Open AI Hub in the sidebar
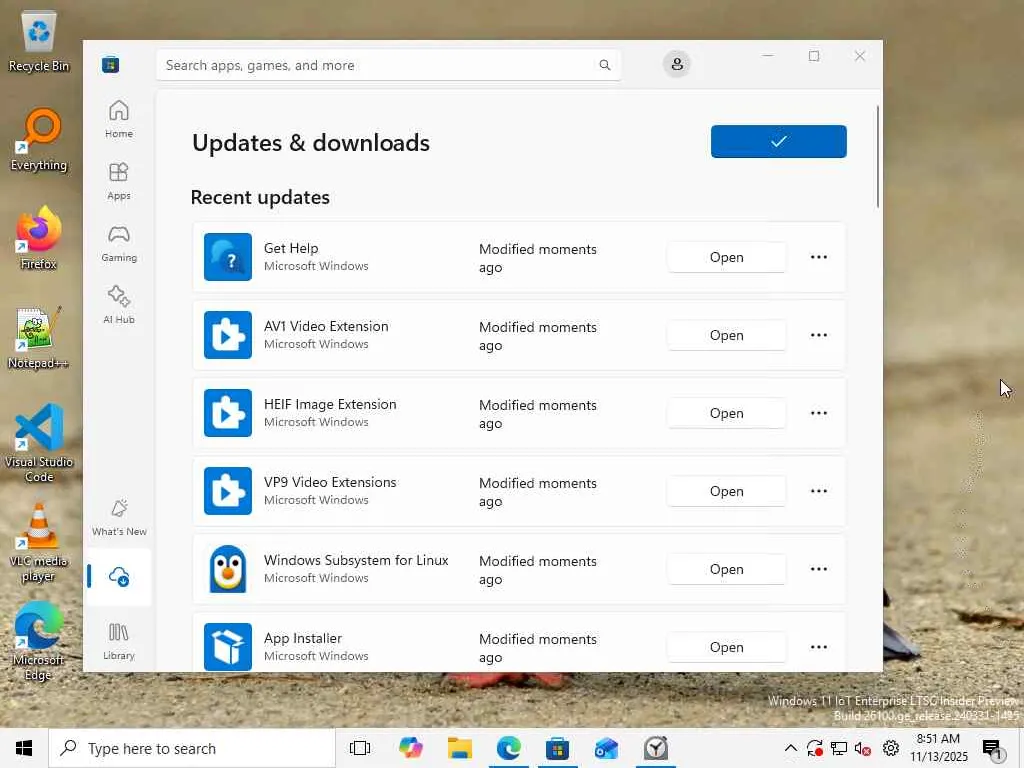Viewport: 1024px width, 768px height. (x=119, y=305)
